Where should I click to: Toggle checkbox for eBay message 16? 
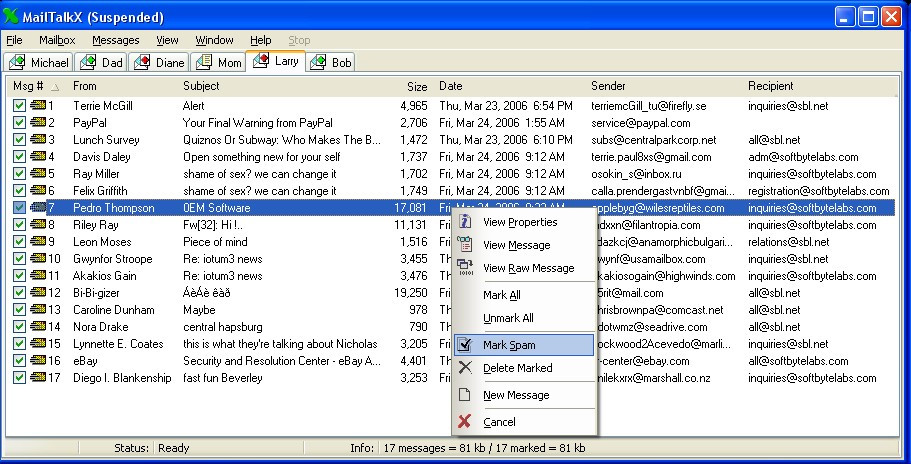19,361
